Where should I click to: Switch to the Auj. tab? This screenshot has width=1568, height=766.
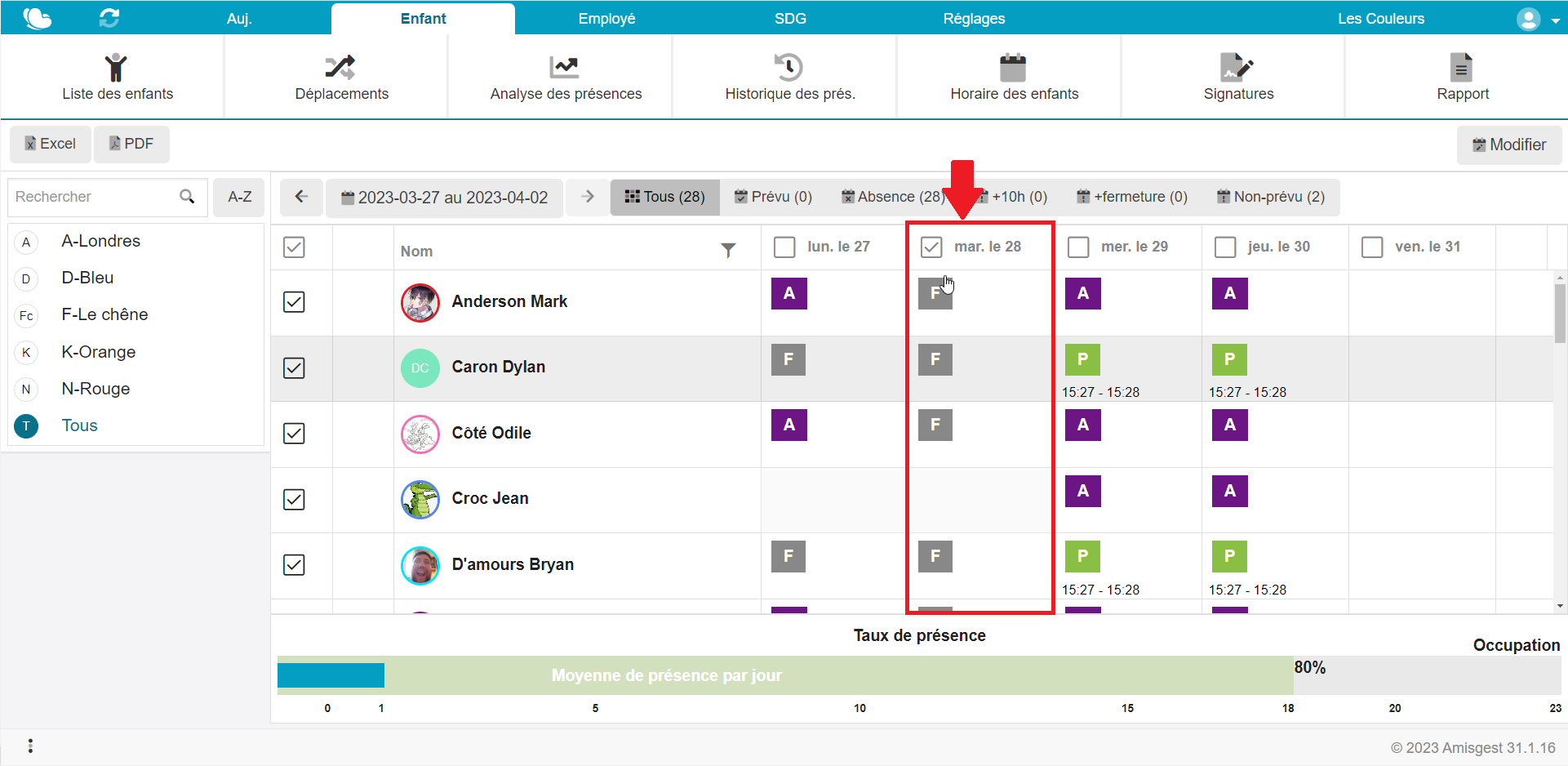239,19
